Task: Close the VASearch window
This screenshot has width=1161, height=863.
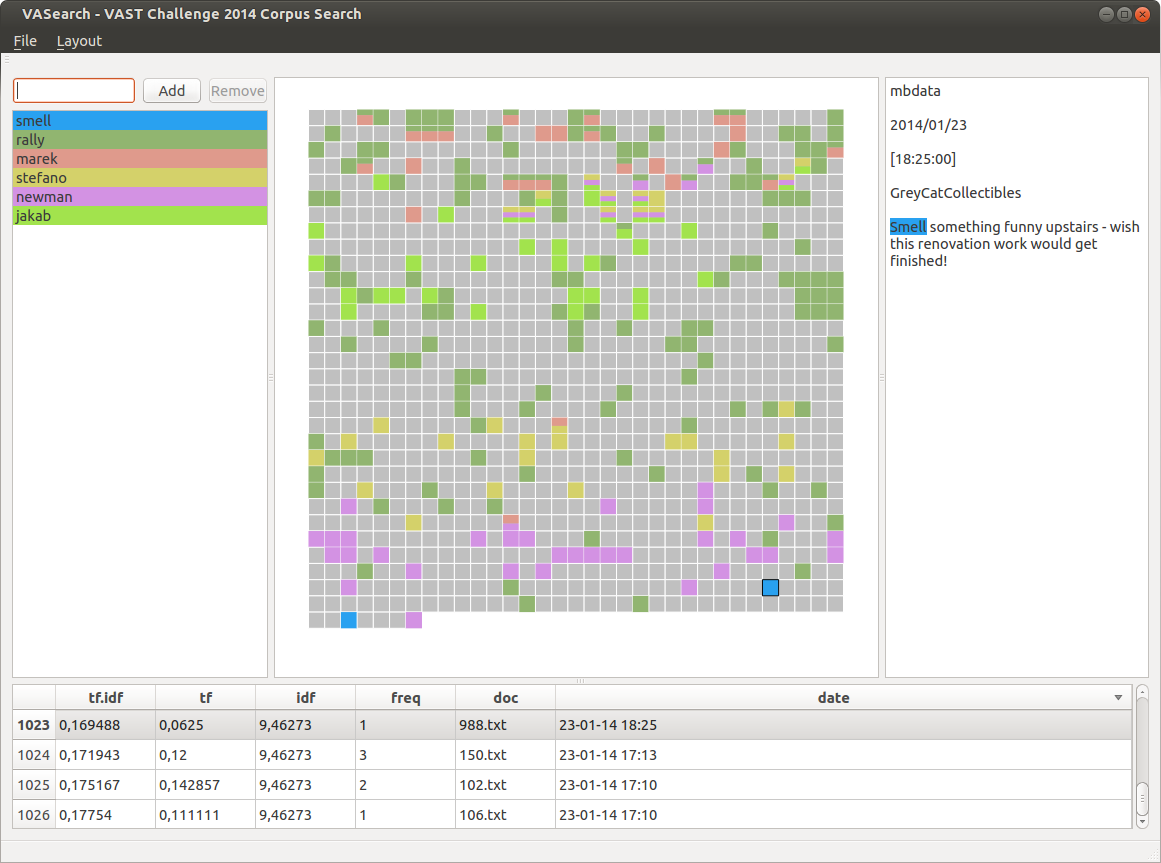Action: (1142, 14)
